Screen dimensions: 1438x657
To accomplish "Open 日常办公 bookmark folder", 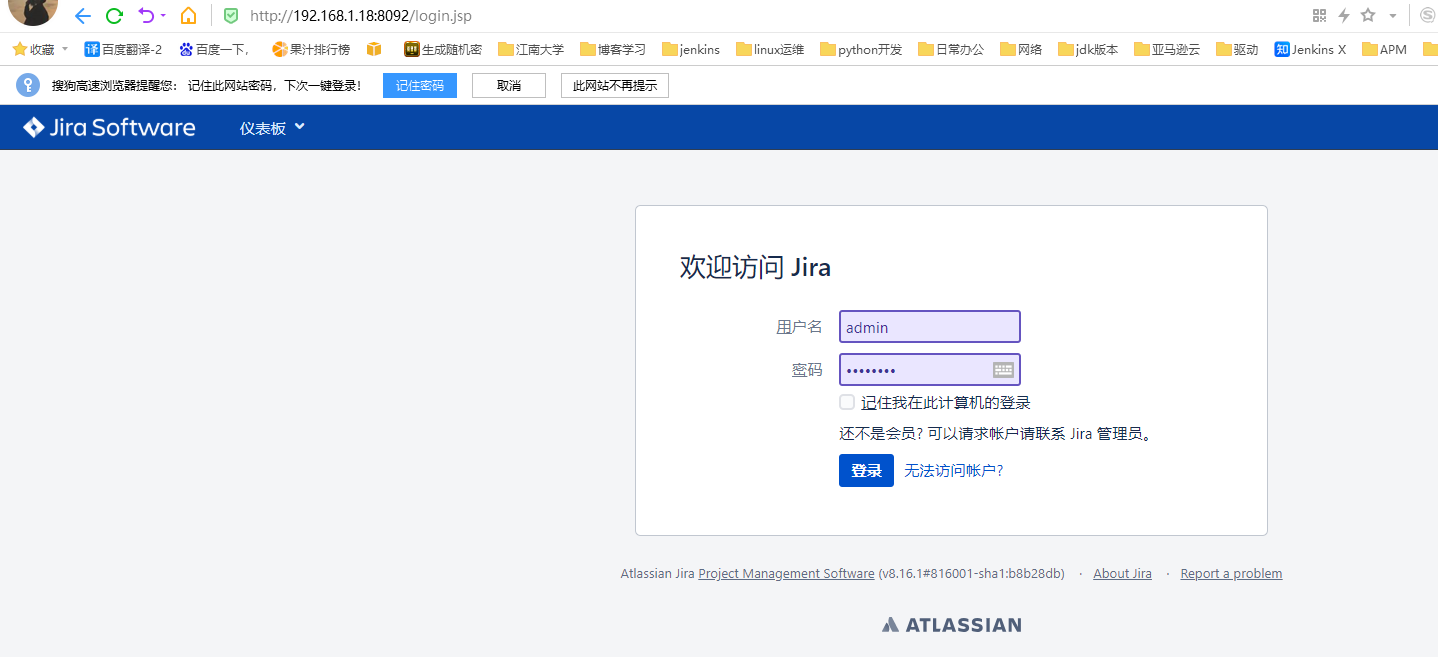I will tap(951, 49).
